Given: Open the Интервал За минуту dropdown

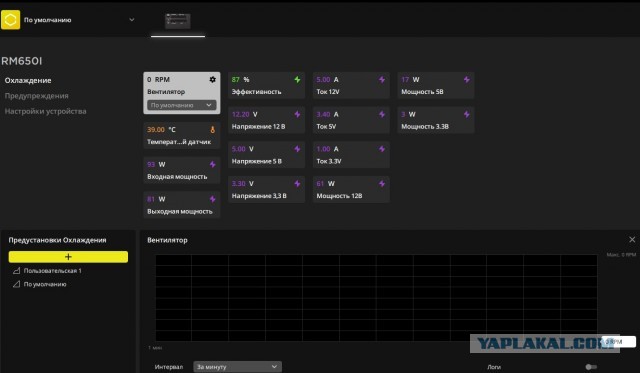Looking at the screenshot, I should [x=237, y=366].
